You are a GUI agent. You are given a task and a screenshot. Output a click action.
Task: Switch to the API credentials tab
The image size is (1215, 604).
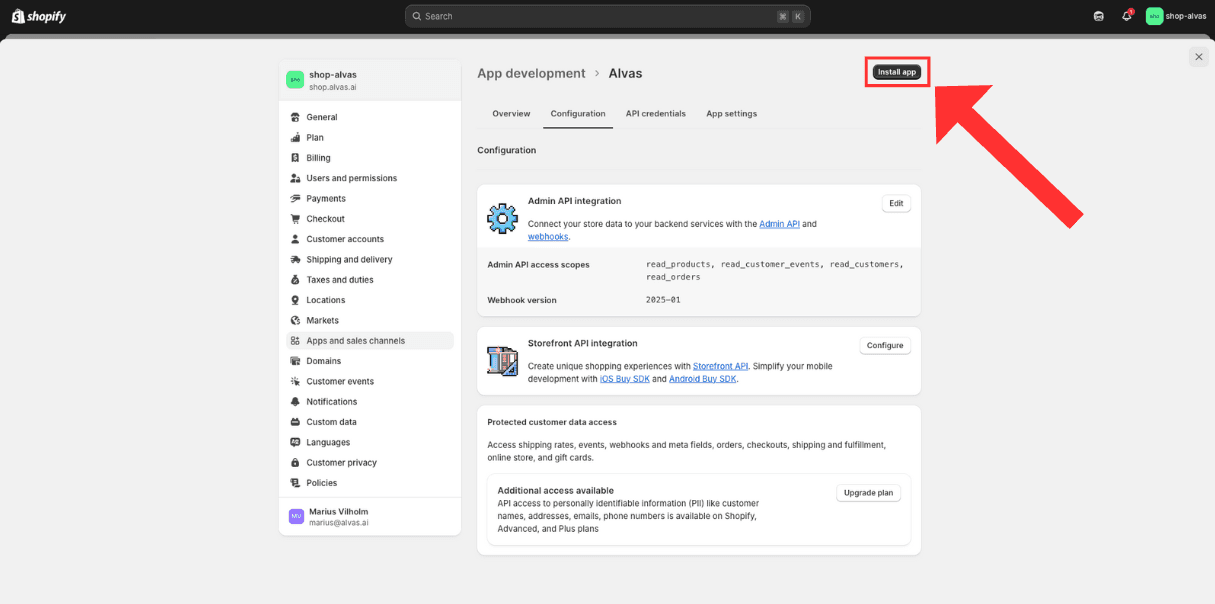tap(656, 114)
